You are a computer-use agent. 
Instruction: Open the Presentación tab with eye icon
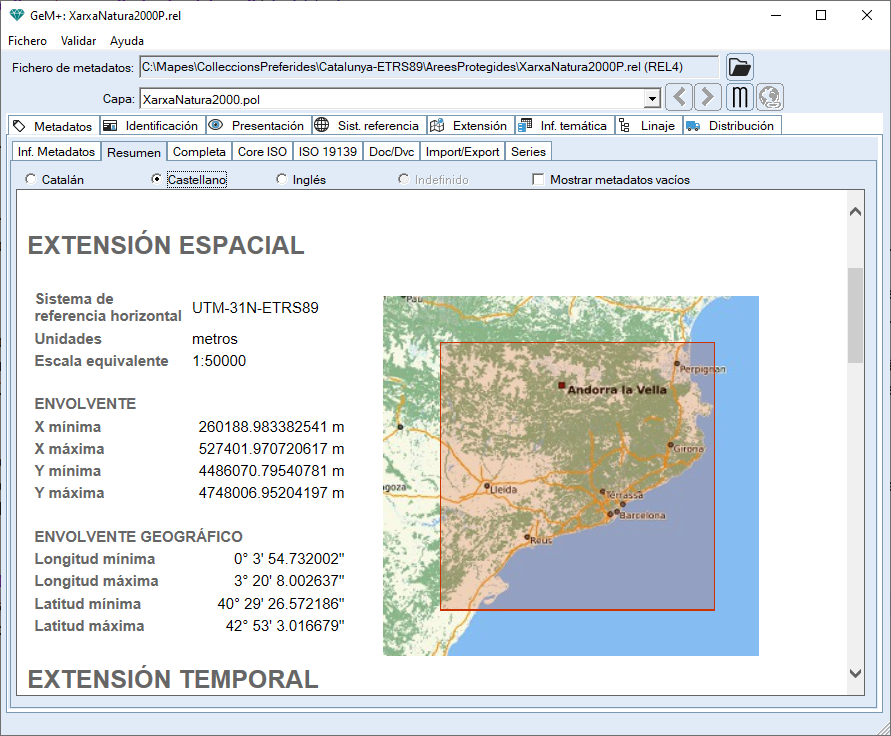(258, 126)
